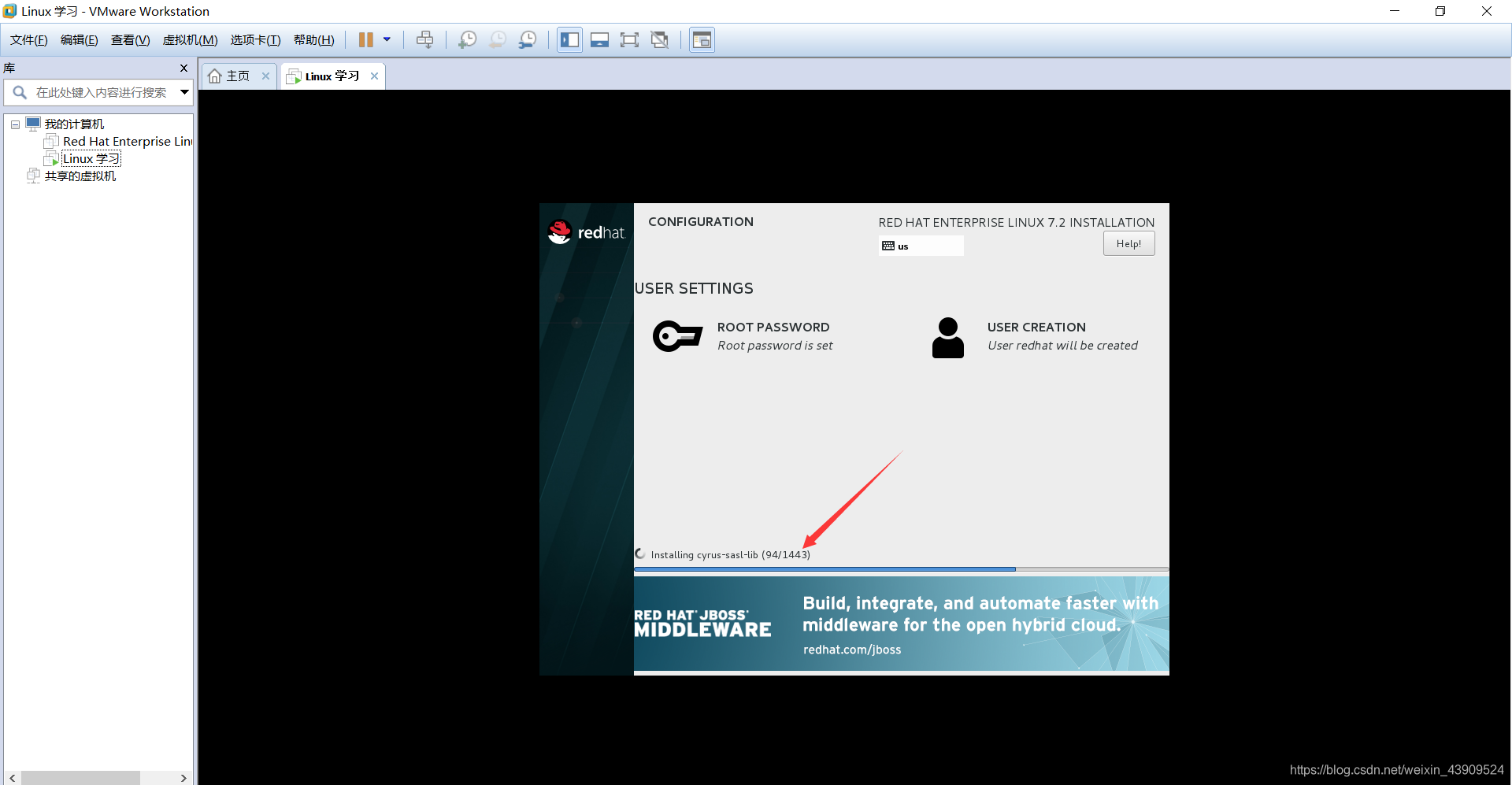Select Red Hat Enterprise Linux VM
This screenshot has height=785, width=1512.
128,142
